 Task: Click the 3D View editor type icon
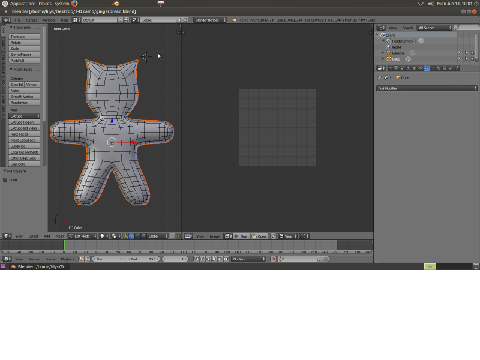point(7,236)
